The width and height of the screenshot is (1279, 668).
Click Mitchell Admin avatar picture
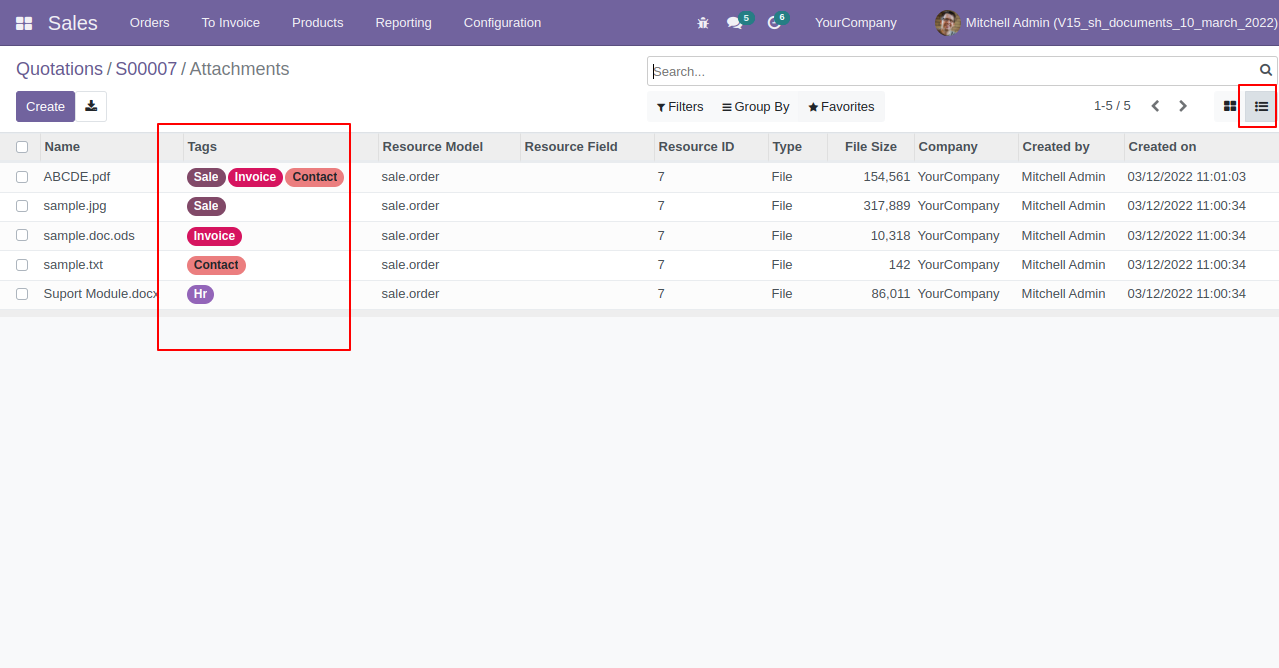[947, 22]
